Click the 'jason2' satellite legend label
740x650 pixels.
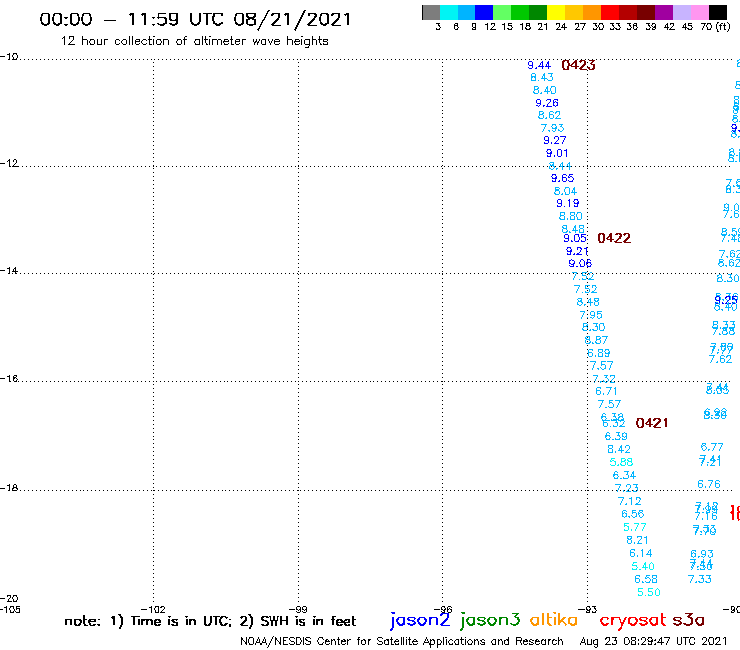[x=420, y=620]
